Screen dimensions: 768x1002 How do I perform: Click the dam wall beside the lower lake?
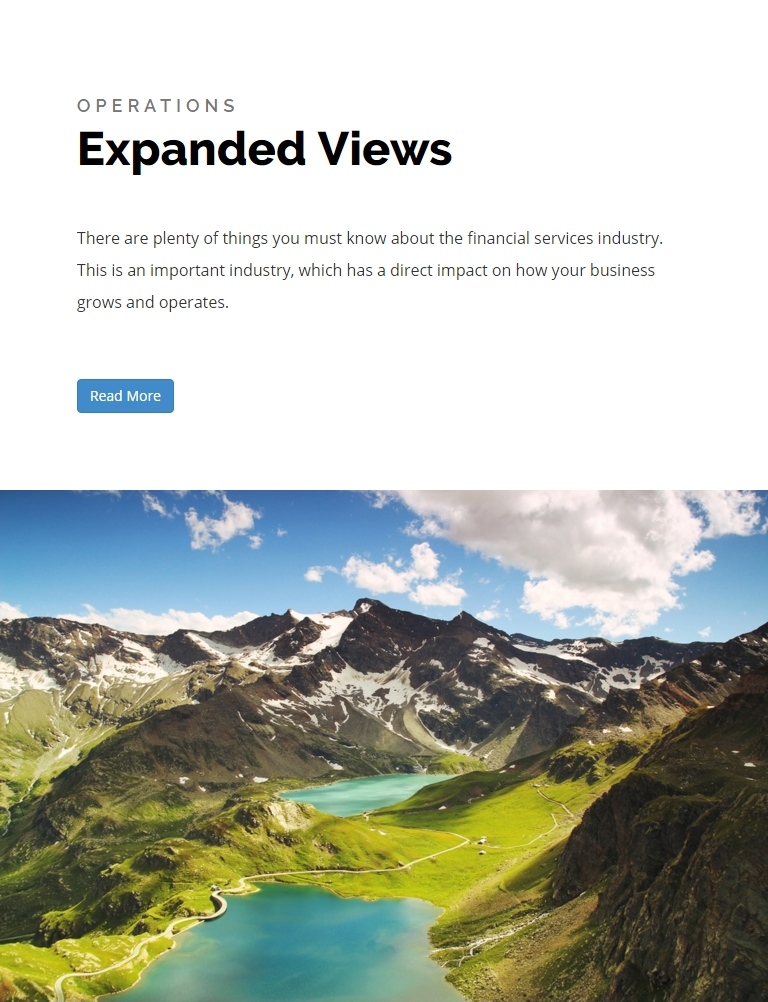pyautogui.click(x=219, y=906)
